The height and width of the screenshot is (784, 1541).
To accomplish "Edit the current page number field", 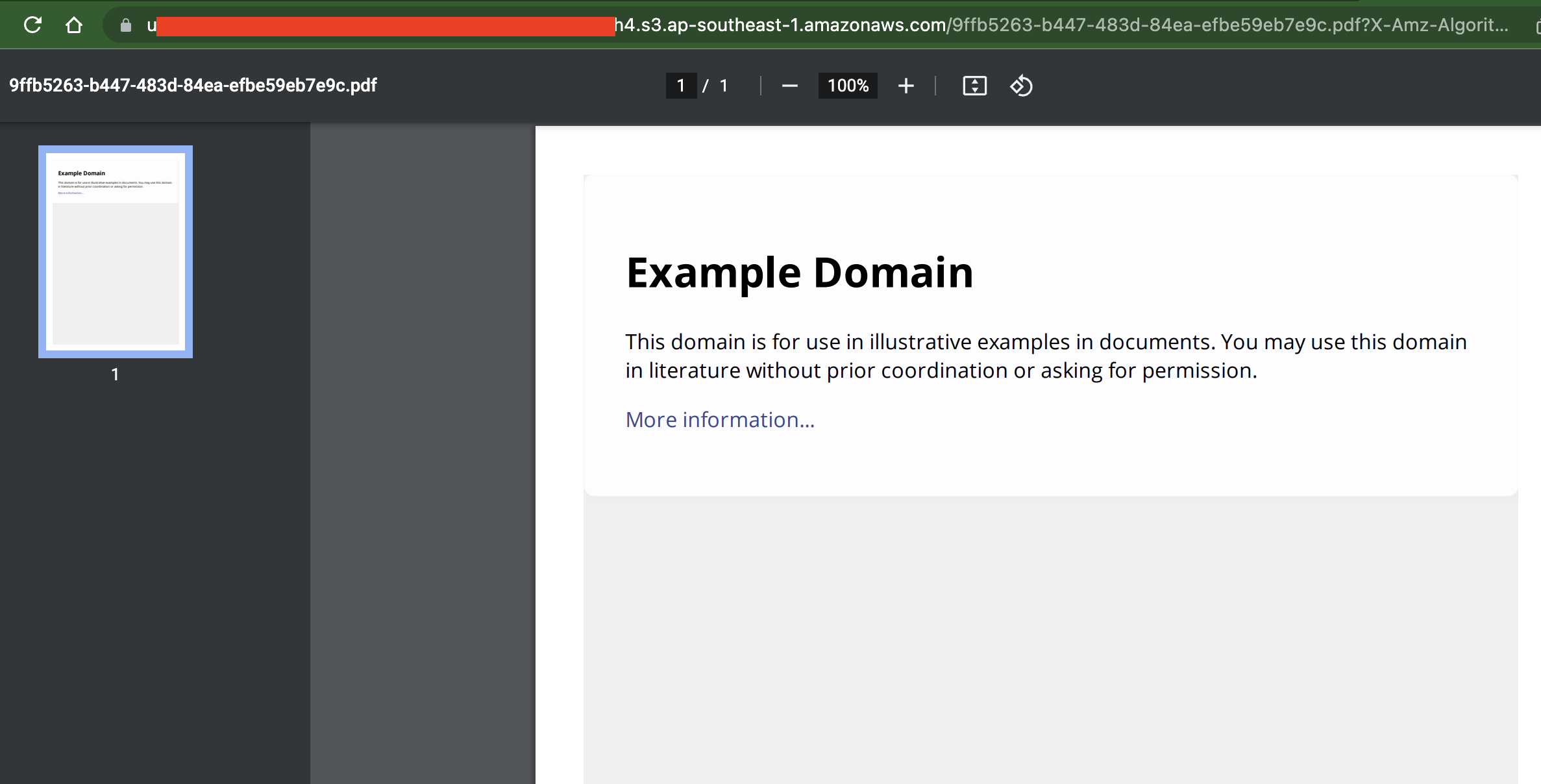I will [x=681, y=86].
